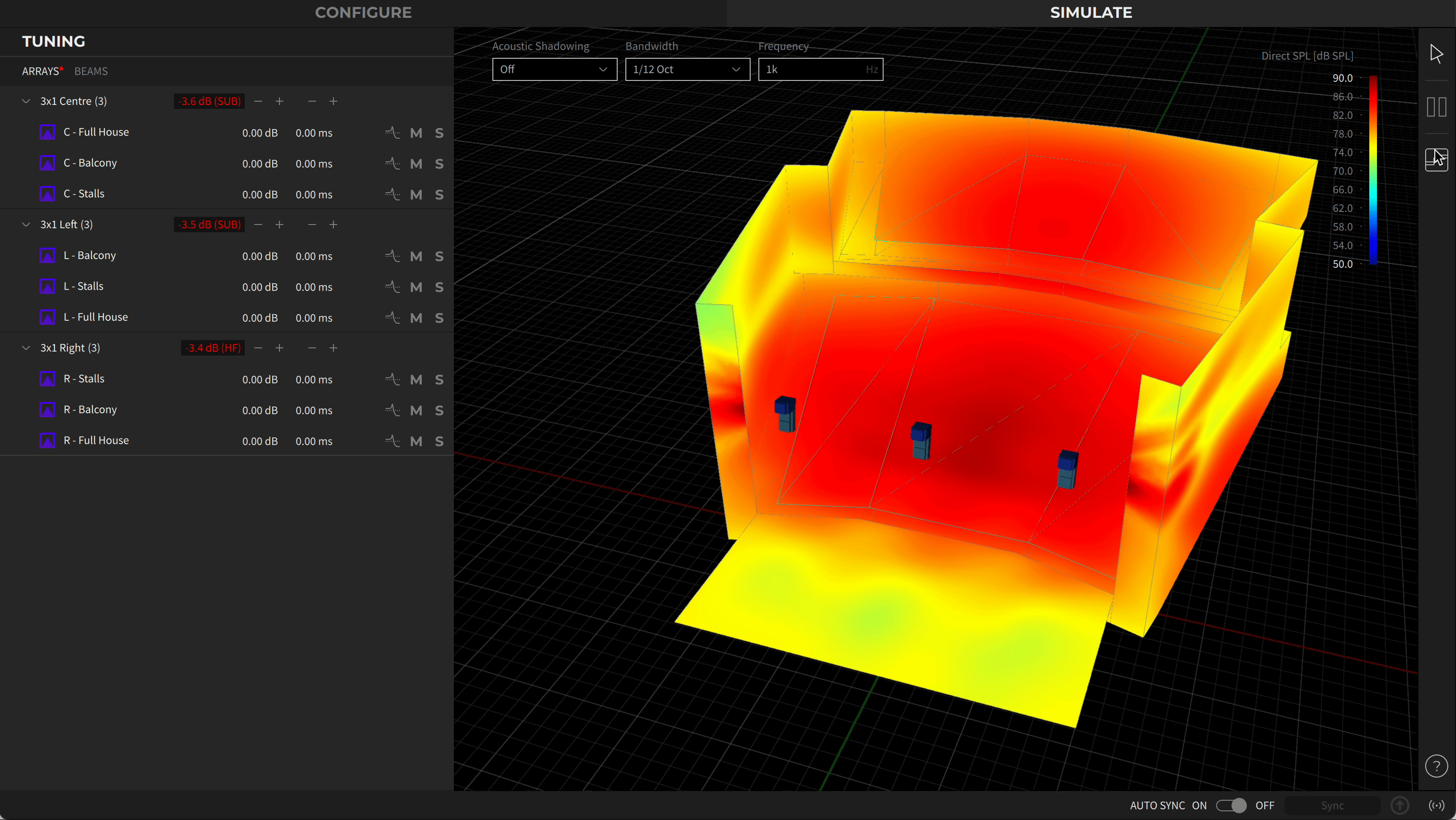Image resolution: width=1456 pixels, height=820 pixels.
Task: Mute the R - Stalls array
Action: [416, 379]
